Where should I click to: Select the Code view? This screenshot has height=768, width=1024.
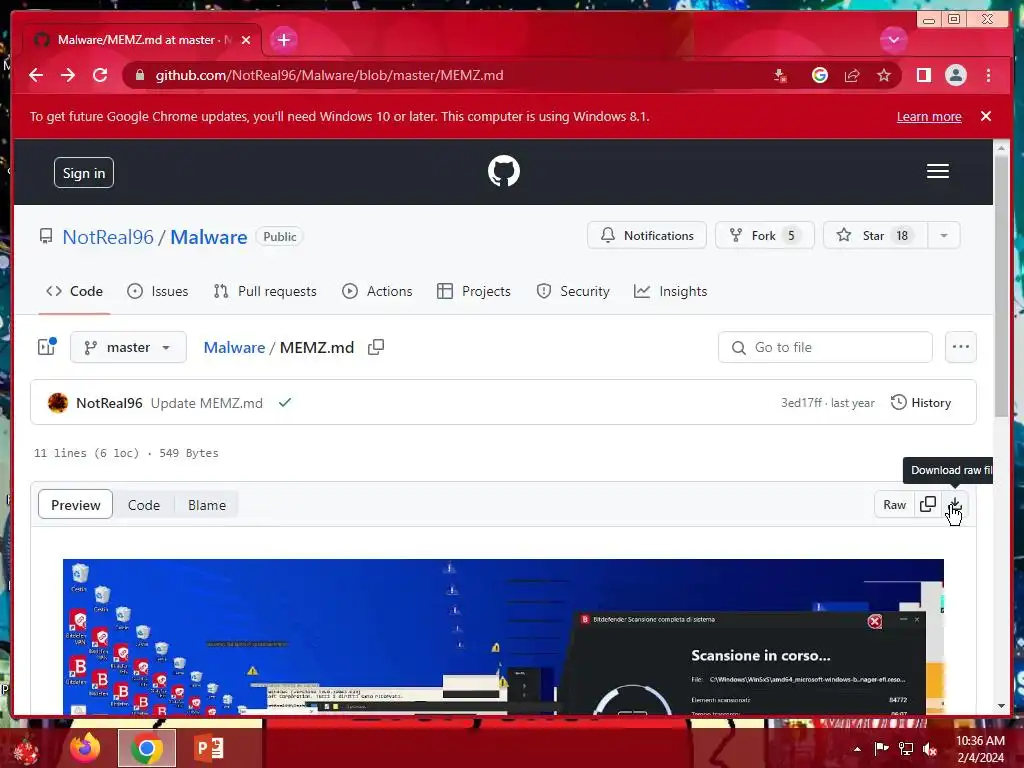click(x=144, y=505)
